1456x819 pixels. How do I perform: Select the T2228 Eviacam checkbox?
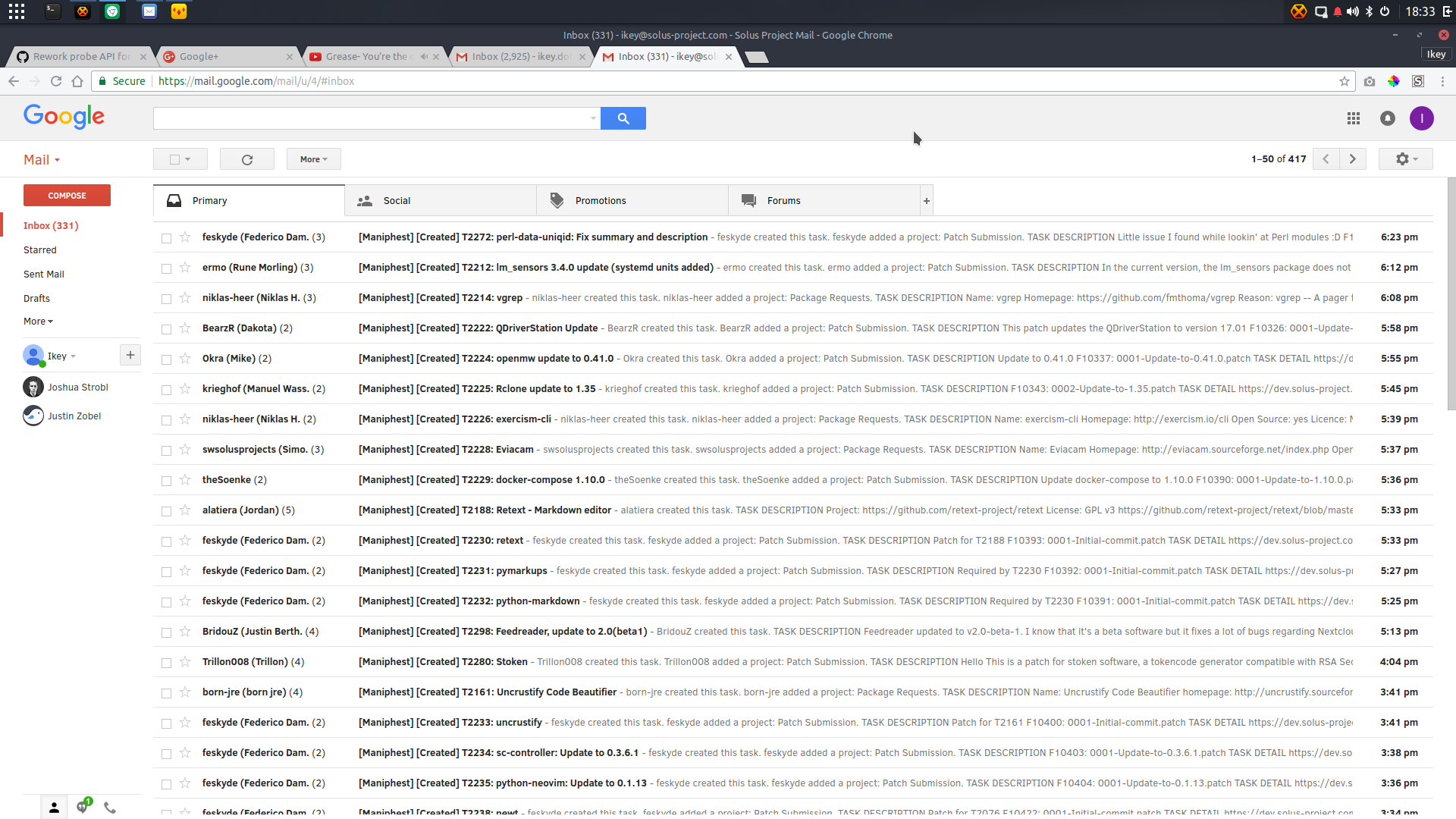166,450
